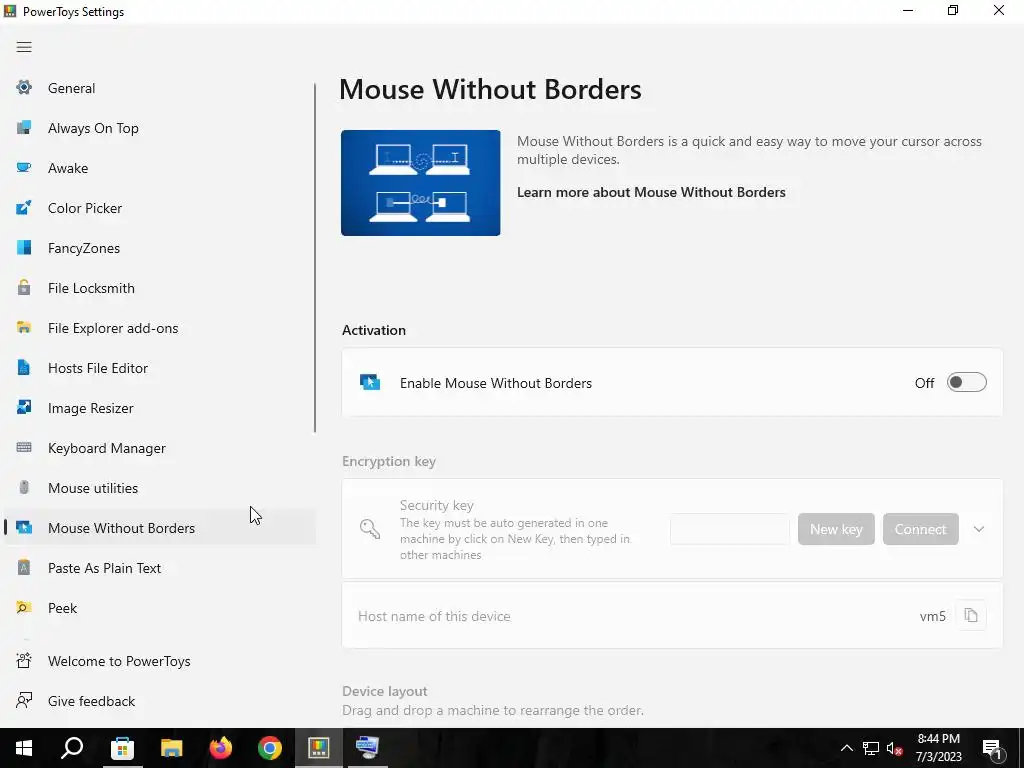Click the sidebar vertical scrollbar
This screenshot has height=768, width=1024.
pyautogui.click(x=315, y=258)
